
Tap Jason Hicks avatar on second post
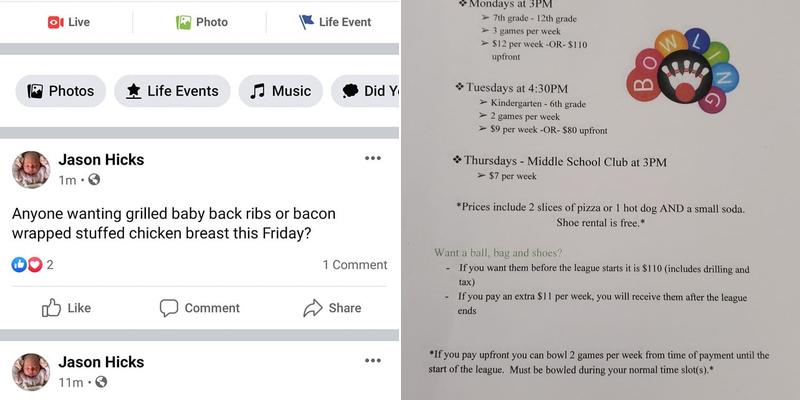point(31,371)
